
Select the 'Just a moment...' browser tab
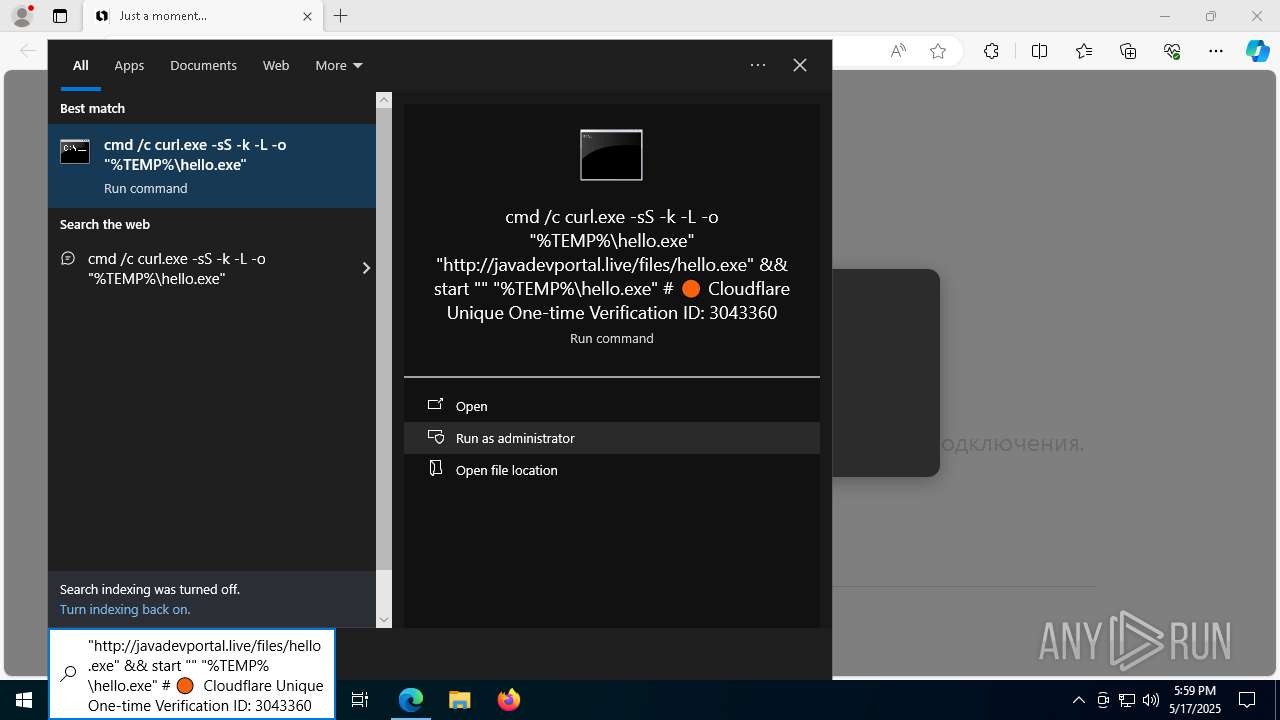(203, 16)
